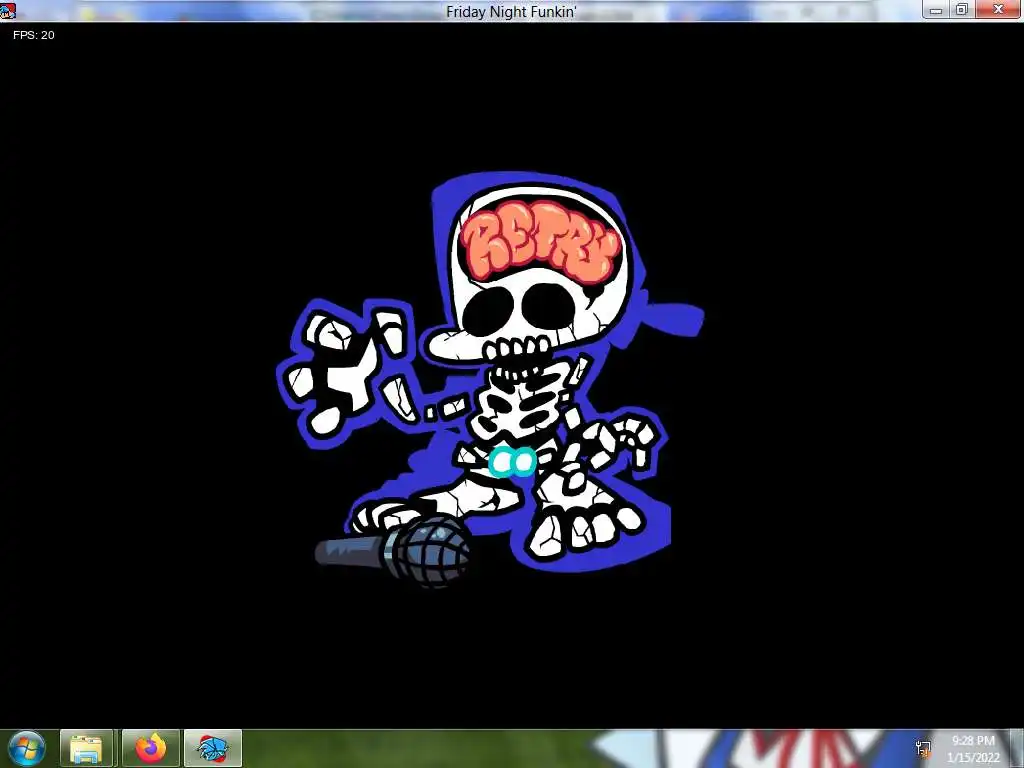Click the Friday Night Funkin' title text

[511, 12]
